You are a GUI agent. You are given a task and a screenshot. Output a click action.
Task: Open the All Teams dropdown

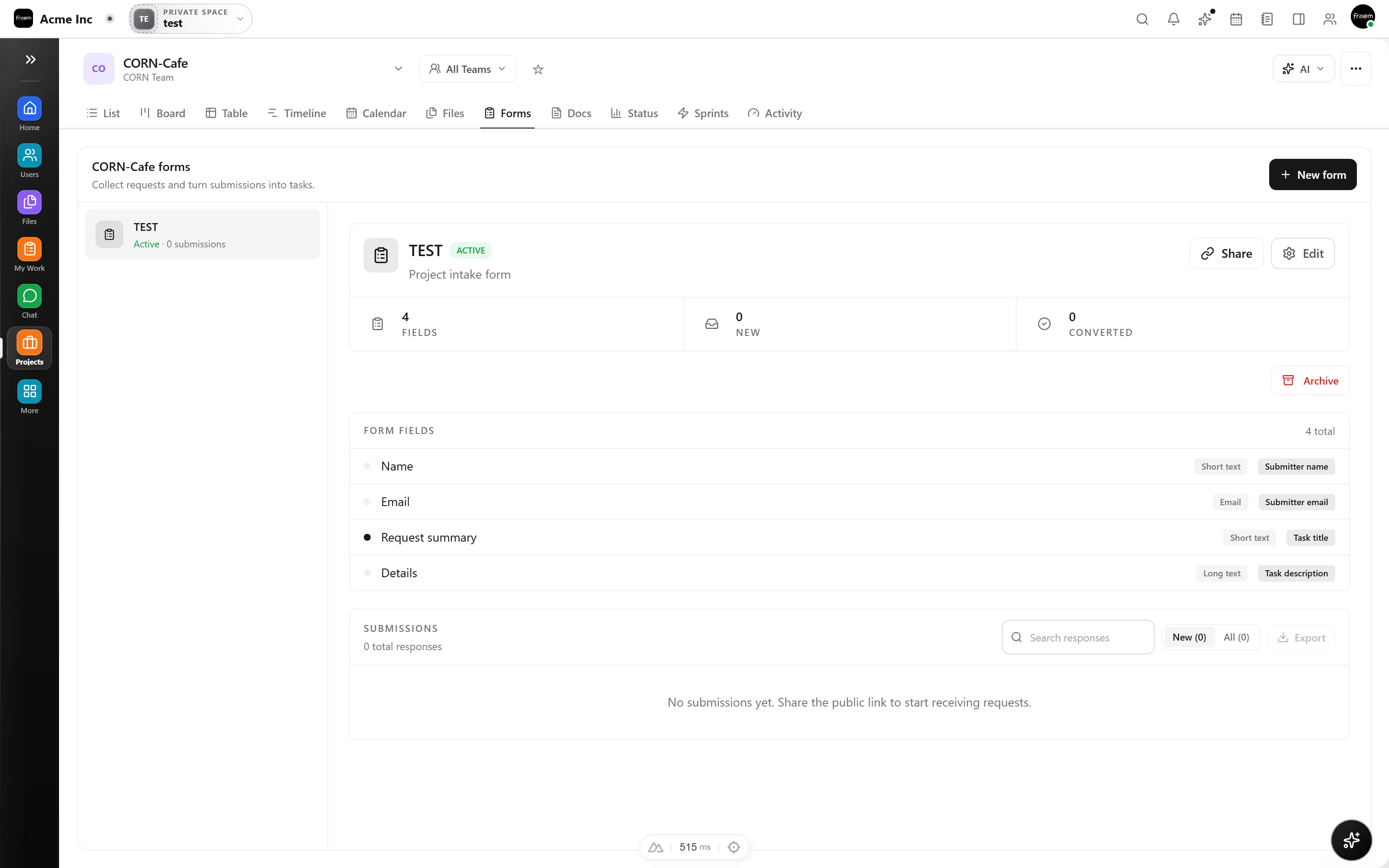tap(467, 69)
